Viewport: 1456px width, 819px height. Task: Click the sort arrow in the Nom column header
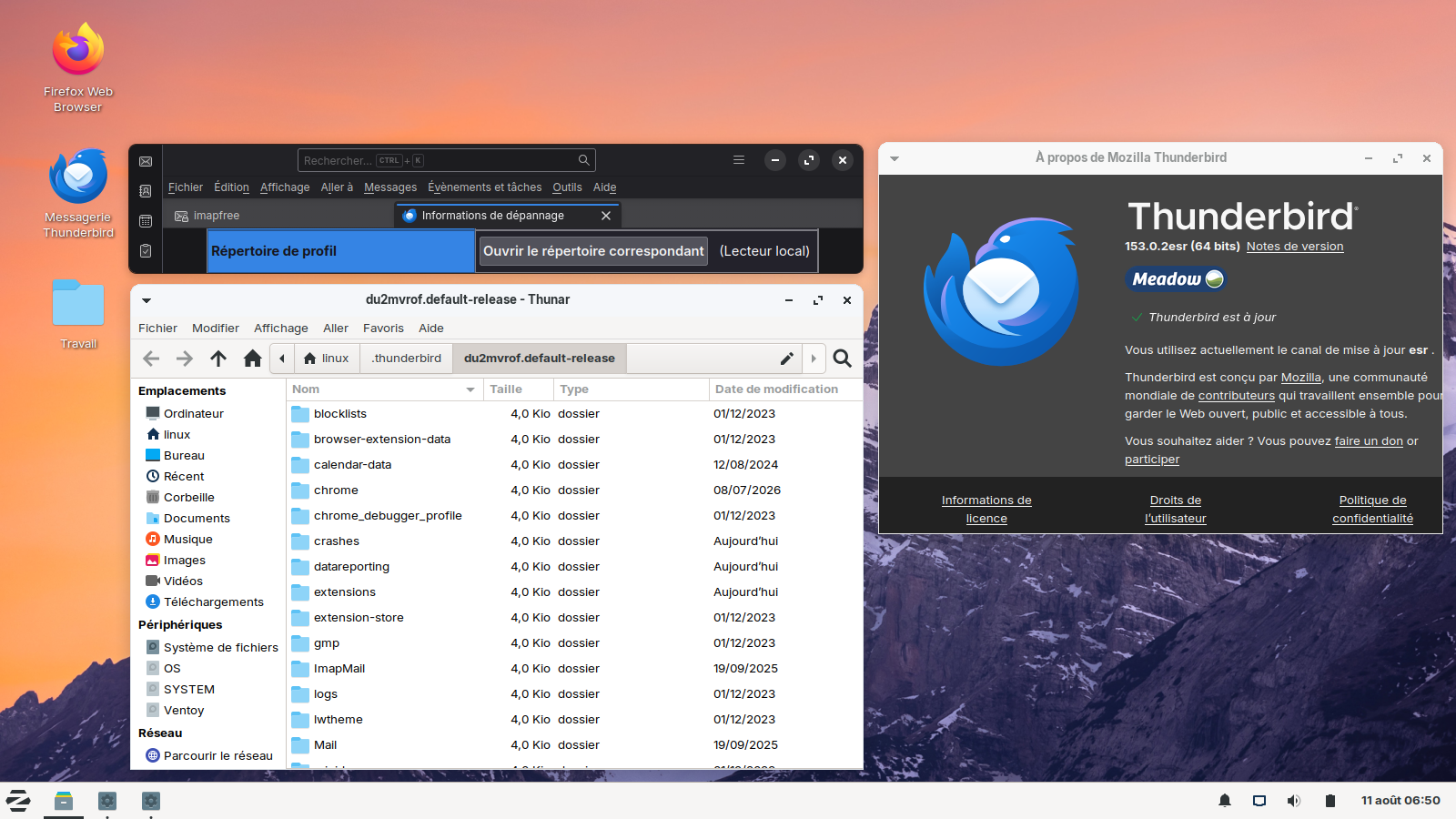[x=470, y=389]
